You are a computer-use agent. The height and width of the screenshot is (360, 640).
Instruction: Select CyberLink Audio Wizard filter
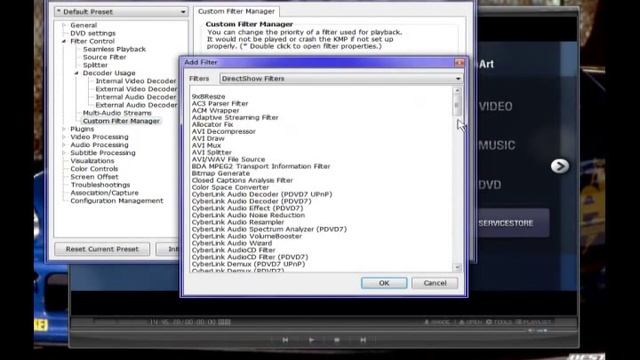point(231,243)
